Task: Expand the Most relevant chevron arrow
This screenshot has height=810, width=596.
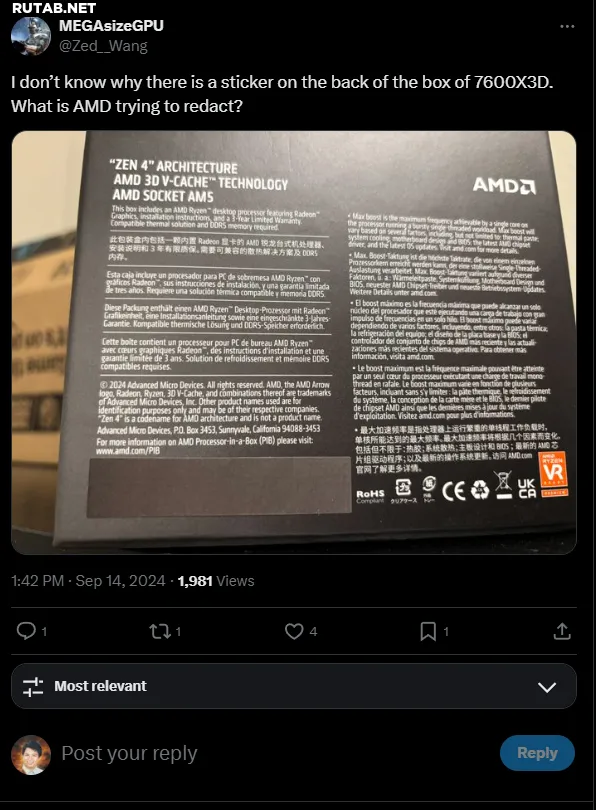Action: tap(546, 687)
